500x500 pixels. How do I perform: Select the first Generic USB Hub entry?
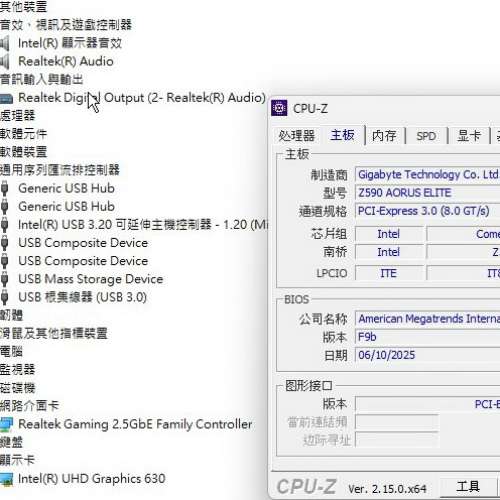pos(66,188)
